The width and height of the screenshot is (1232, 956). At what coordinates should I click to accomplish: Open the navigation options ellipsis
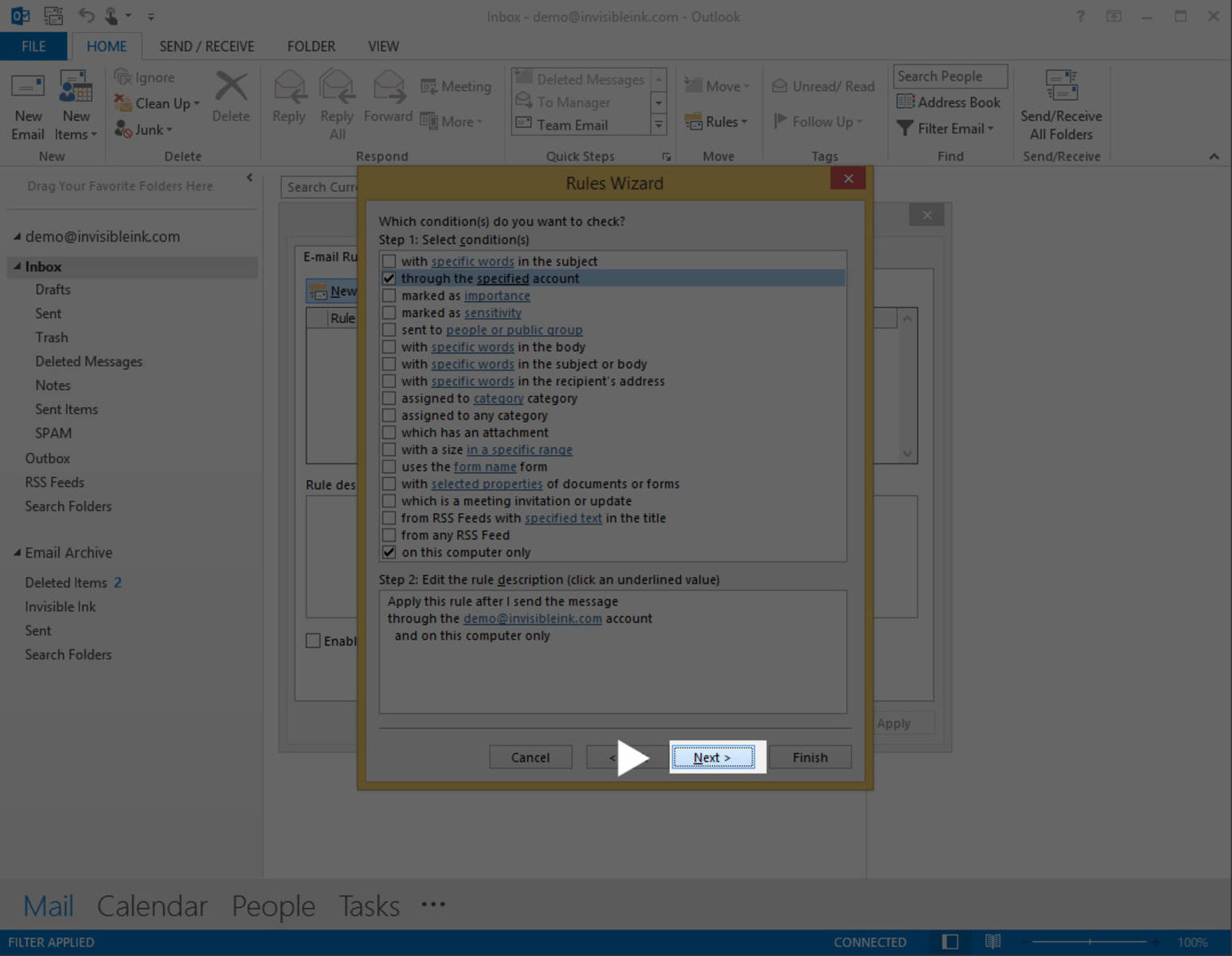point(433,904)
